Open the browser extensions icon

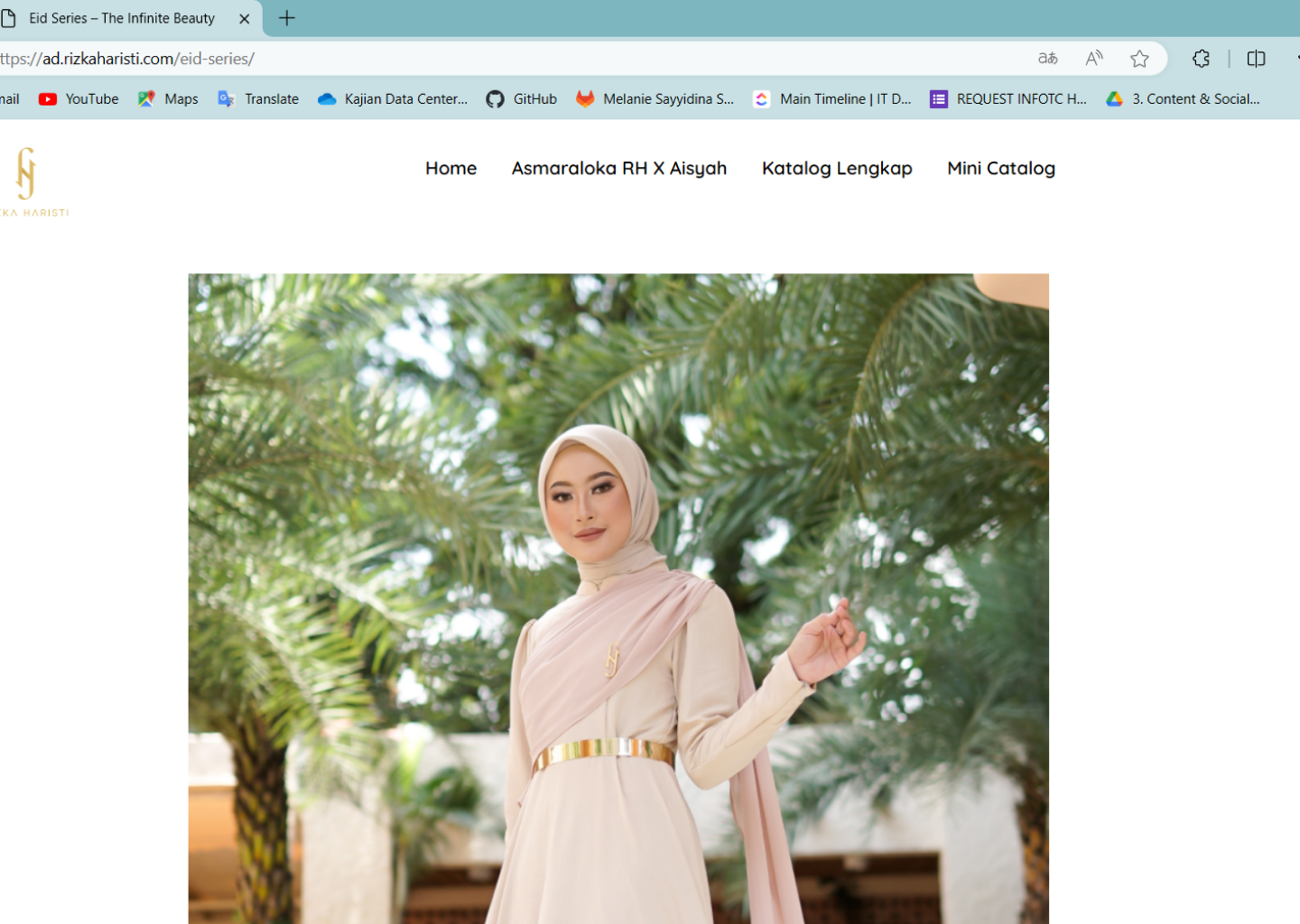(x=1201, y=59)
